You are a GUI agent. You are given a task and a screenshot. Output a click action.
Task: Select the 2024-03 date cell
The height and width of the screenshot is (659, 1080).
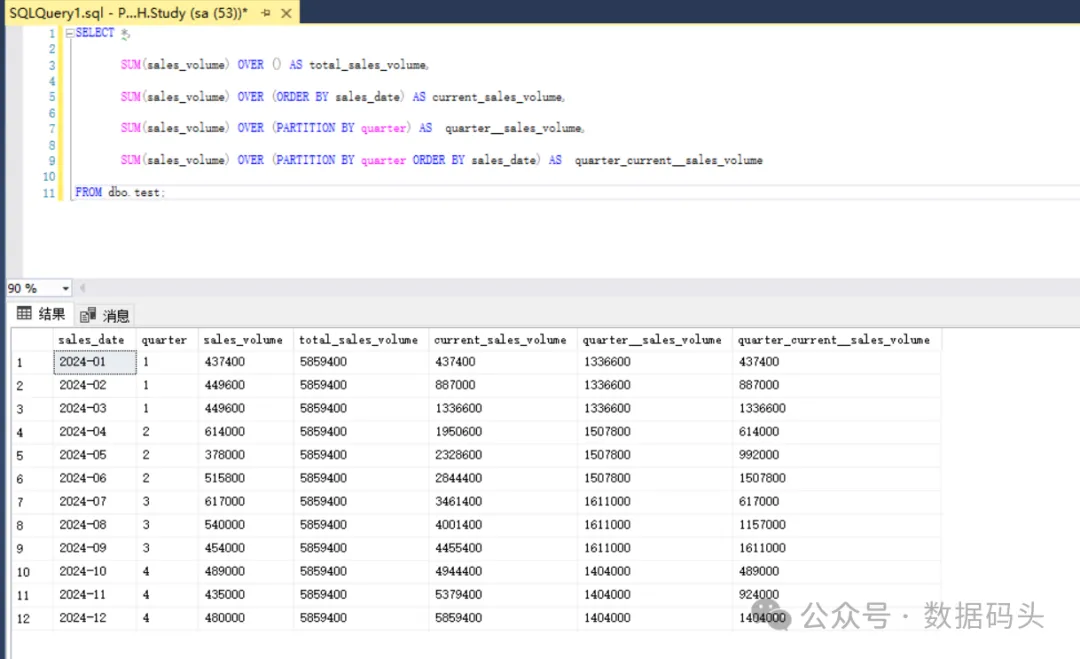pos(95,409)
